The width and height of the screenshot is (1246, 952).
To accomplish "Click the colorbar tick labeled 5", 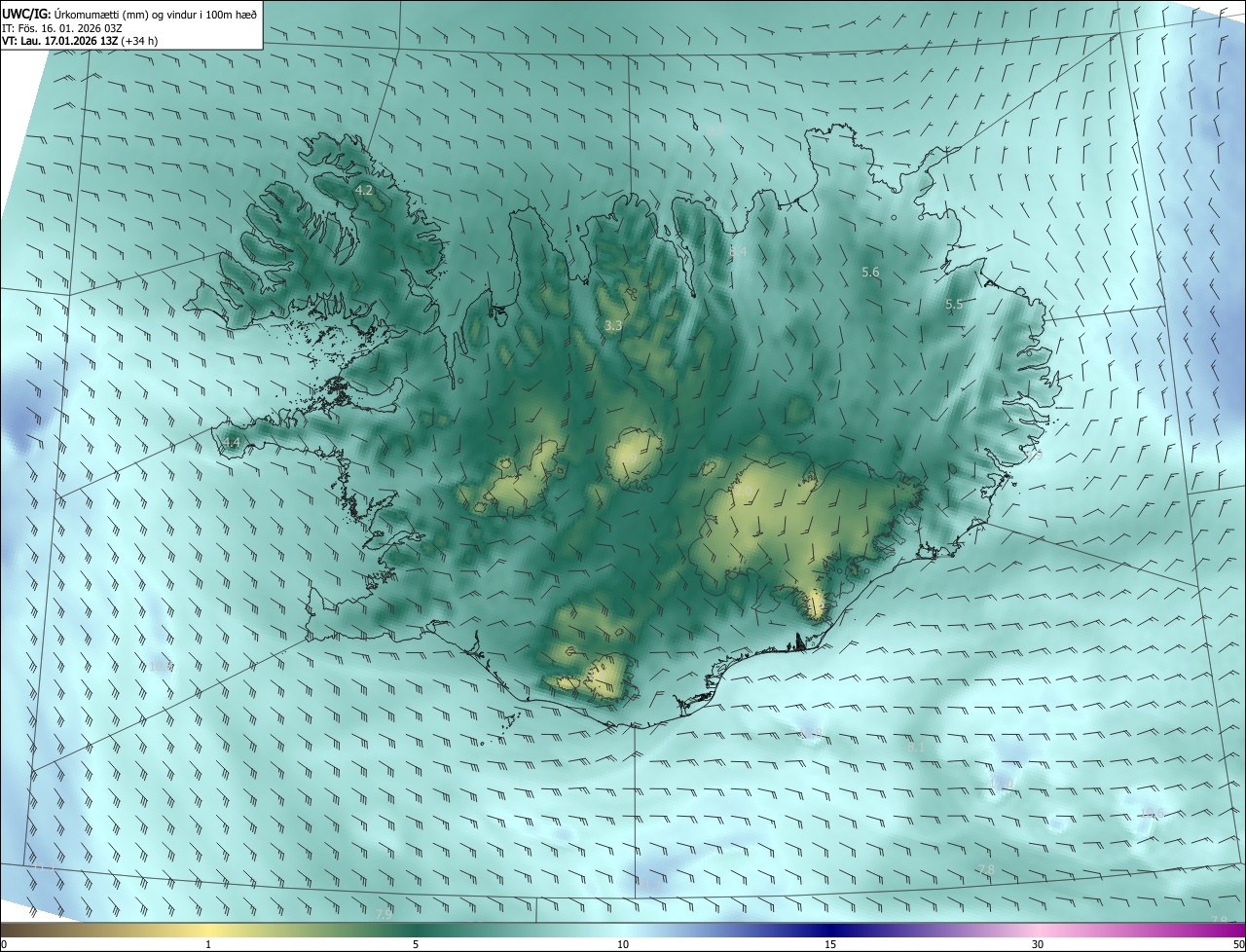I will (x=416, y=944).
